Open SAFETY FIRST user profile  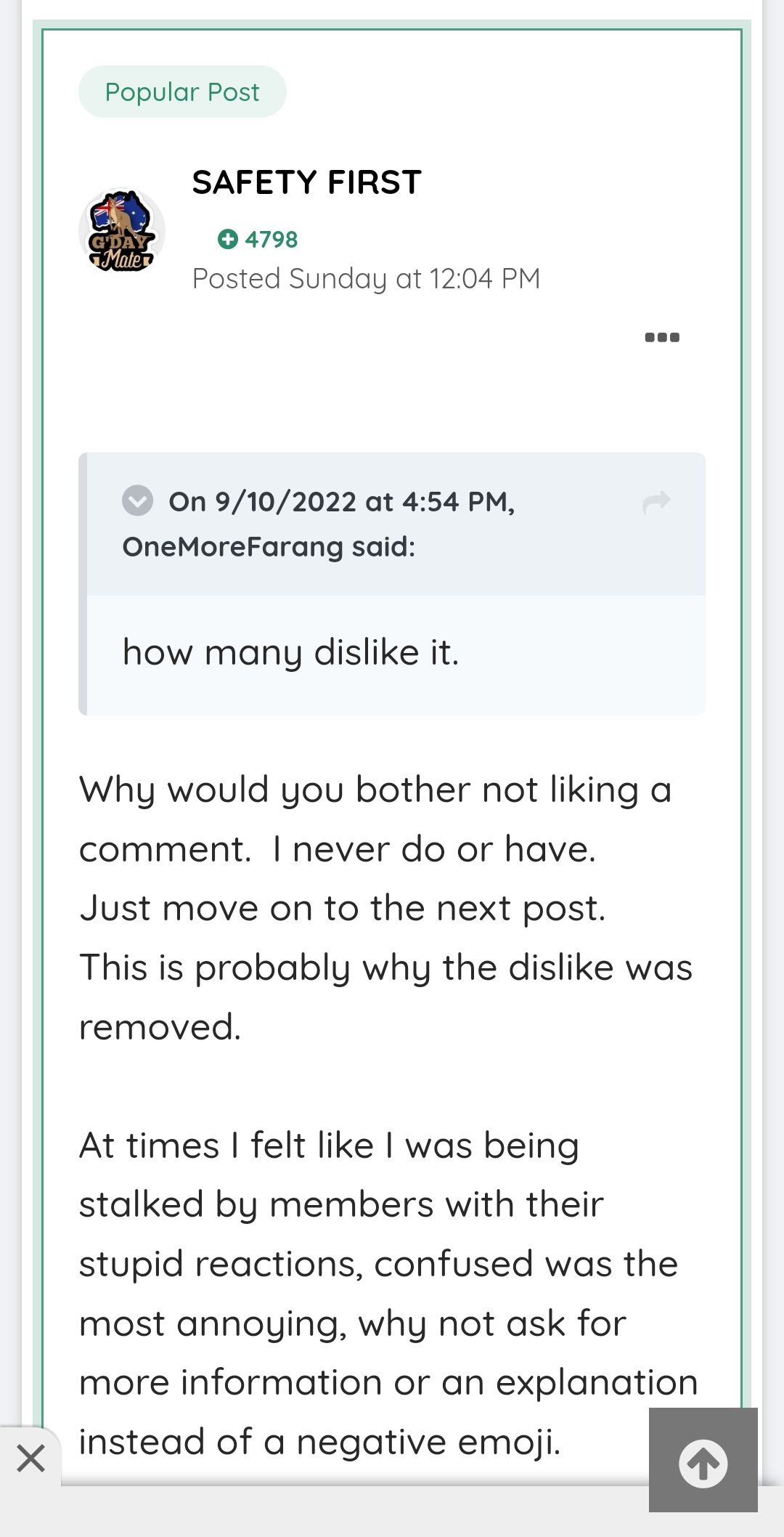[x=306, y=182]
